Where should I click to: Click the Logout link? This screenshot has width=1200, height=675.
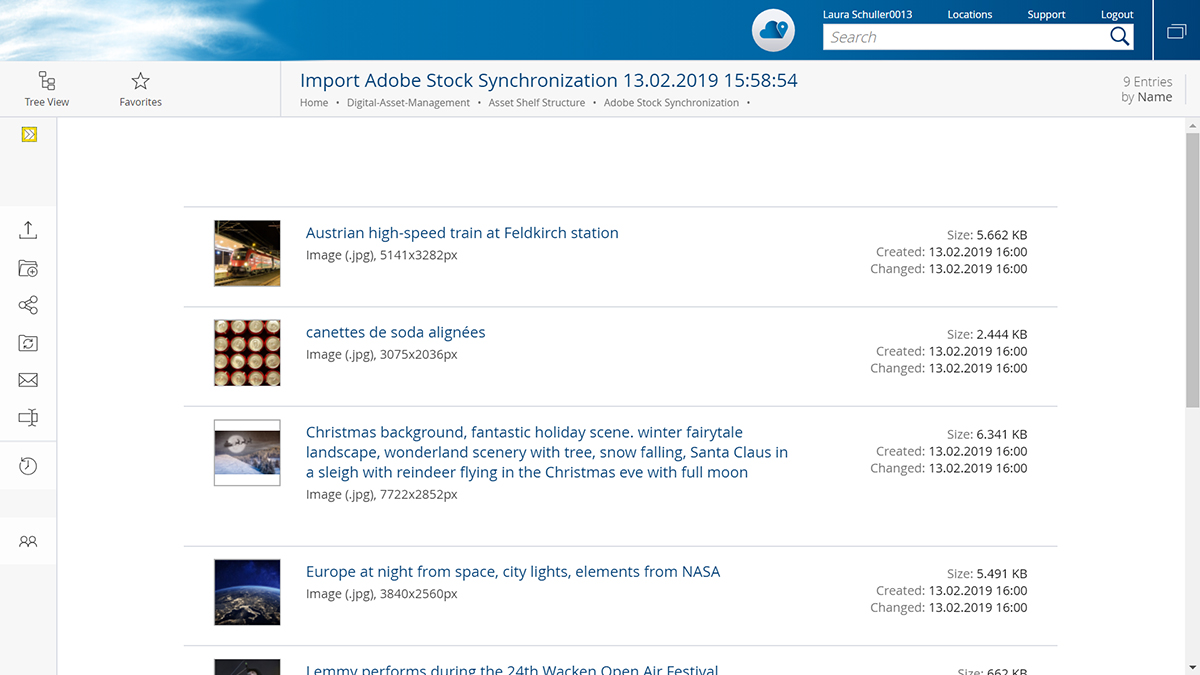pyautogui.click(x=1117, y=14)
